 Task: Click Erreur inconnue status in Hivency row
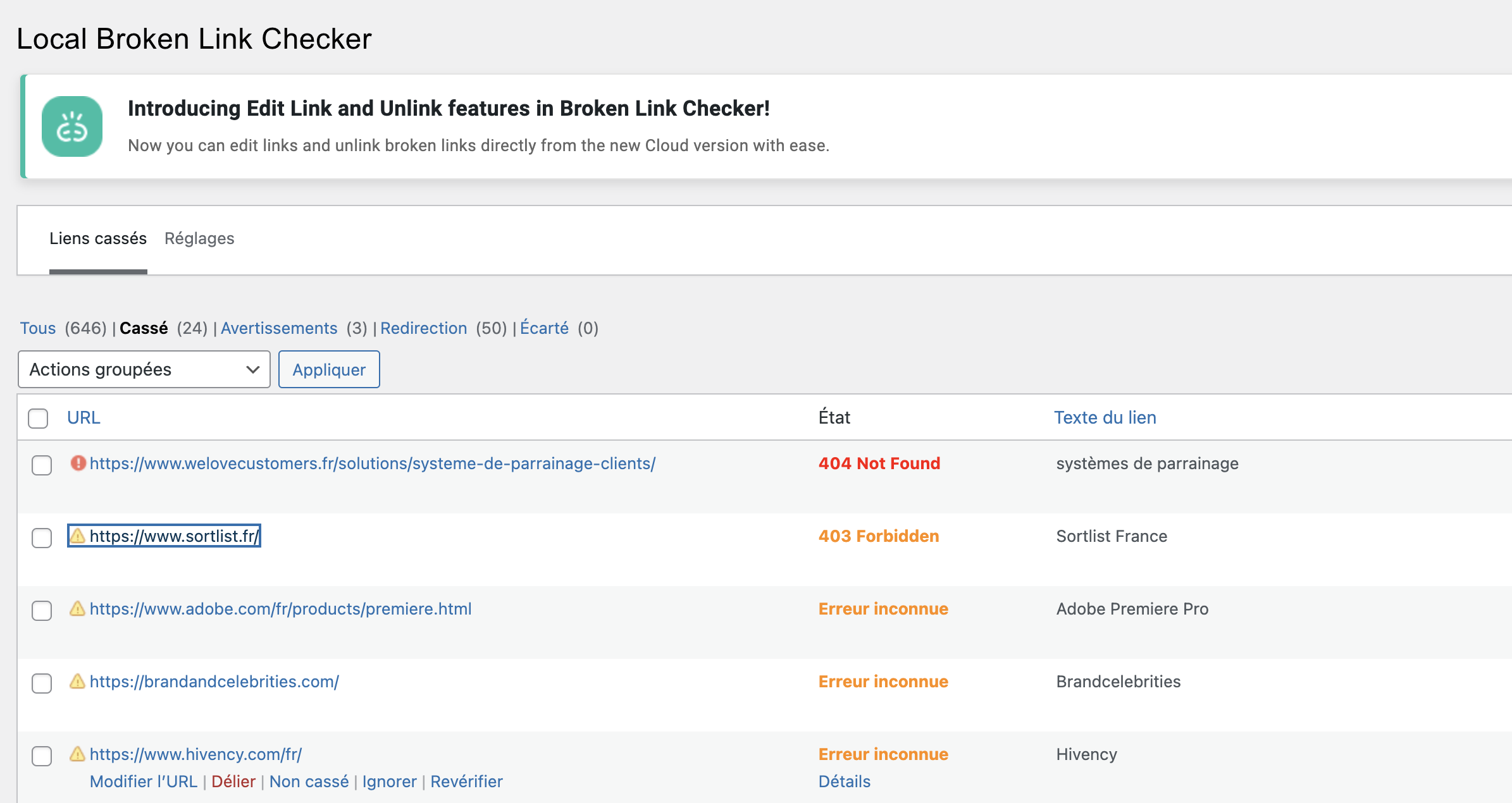(883, 754)
